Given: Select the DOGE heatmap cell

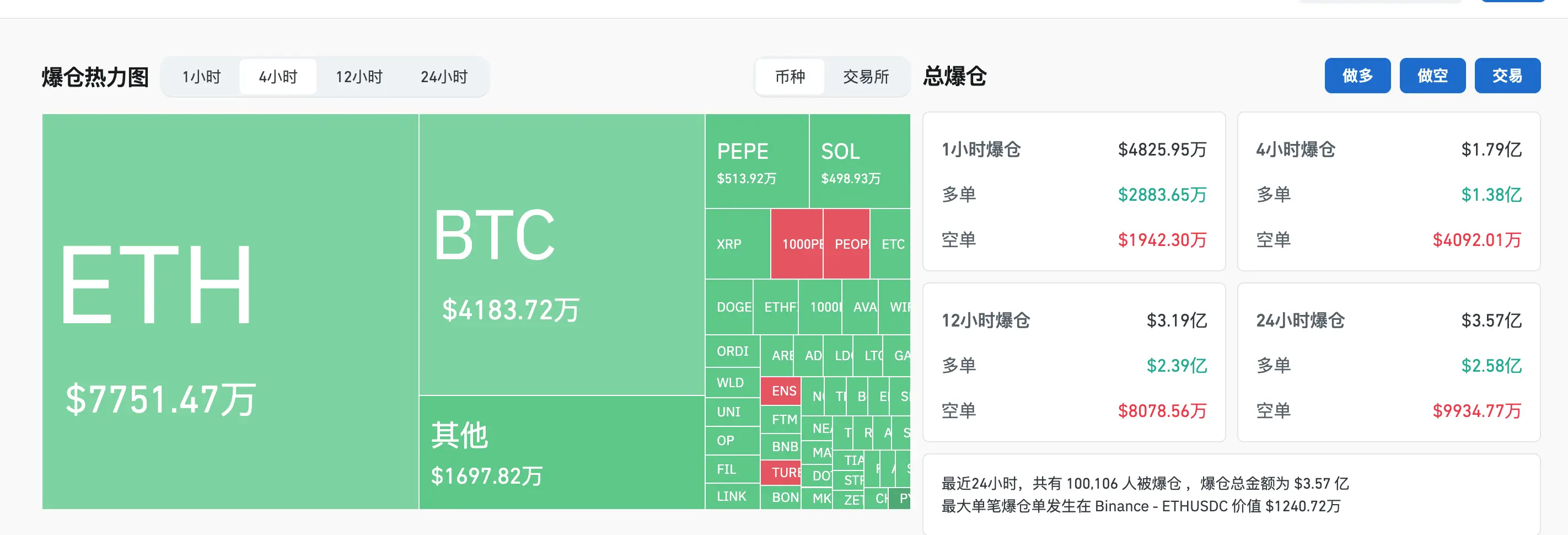Looking at the screenshot, I should [729, 307].
